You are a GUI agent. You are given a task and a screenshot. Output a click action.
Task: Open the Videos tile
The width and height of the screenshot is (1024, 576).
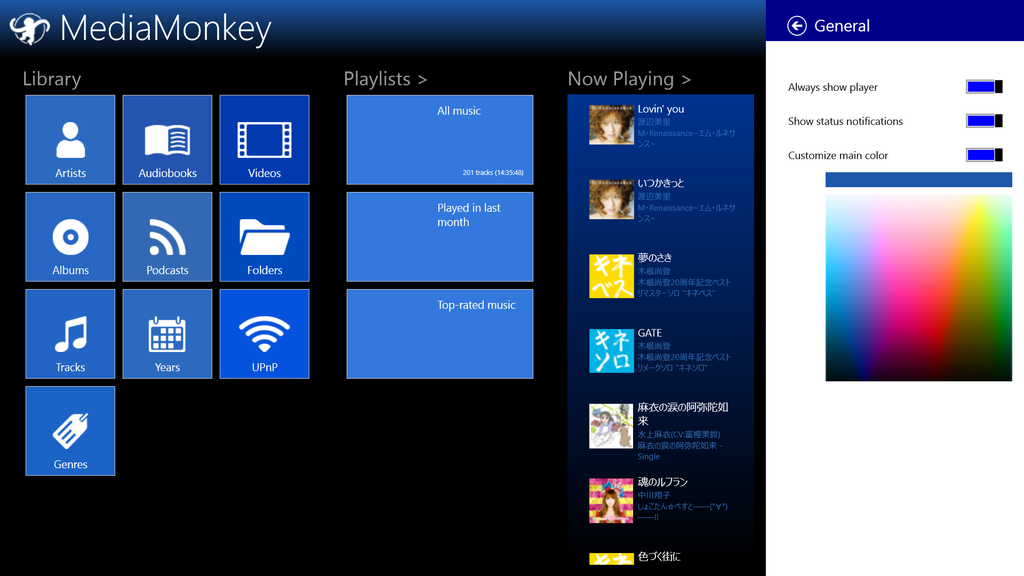(x=264, y=140)
